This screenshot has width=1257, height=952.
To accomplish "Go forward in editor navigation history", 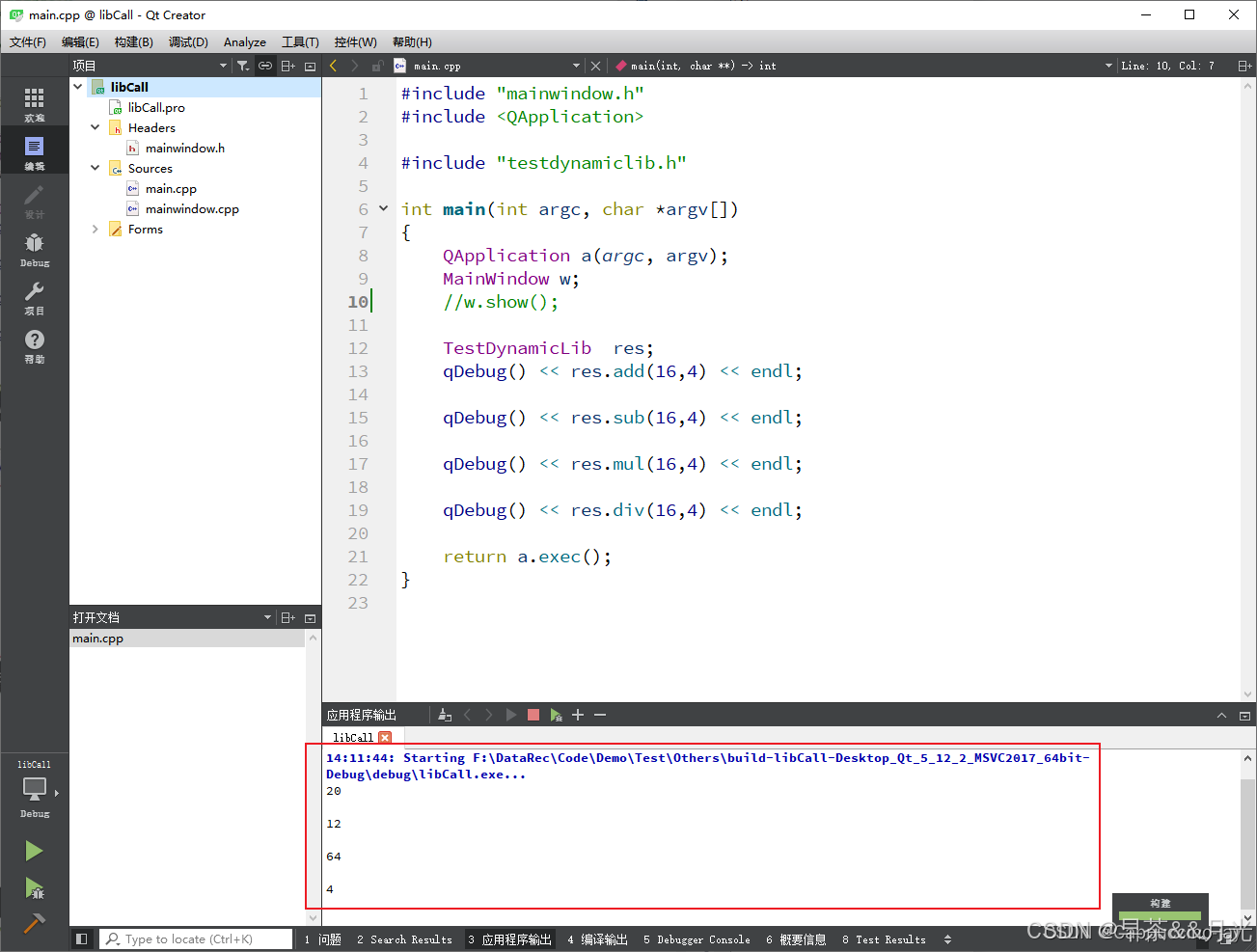I will point(354,66).
